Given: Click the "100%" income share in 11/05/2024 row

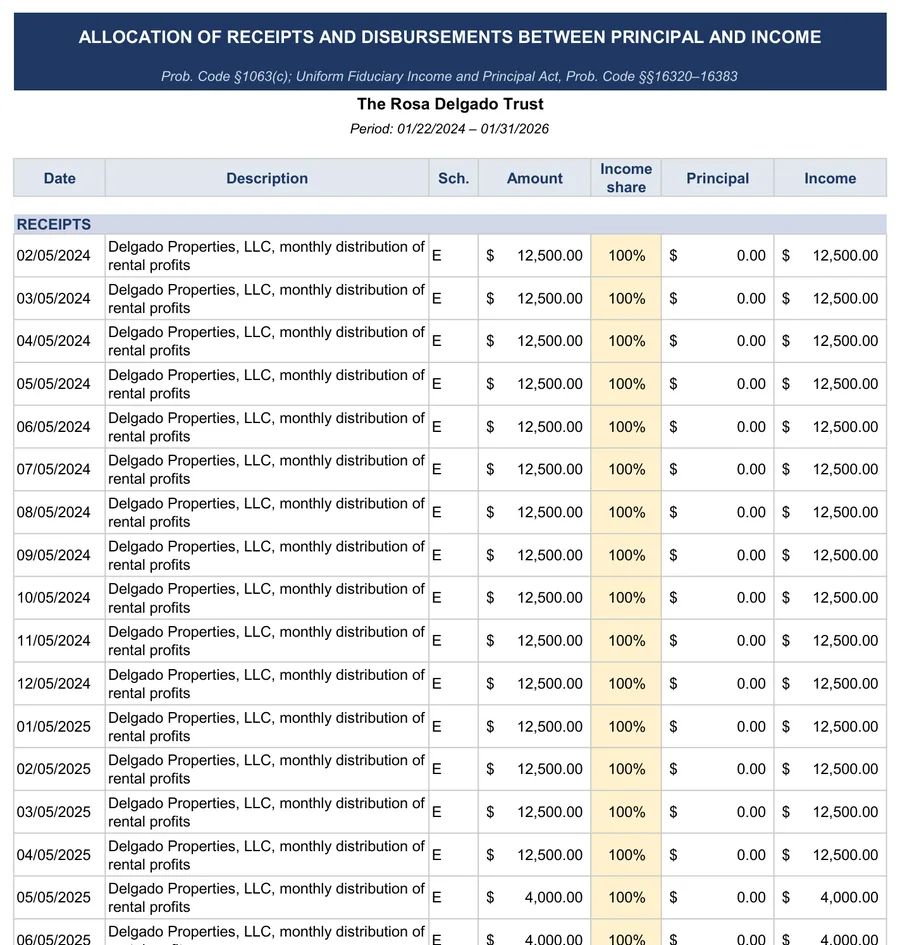Looking at the screenshot, I should (626, 641).
